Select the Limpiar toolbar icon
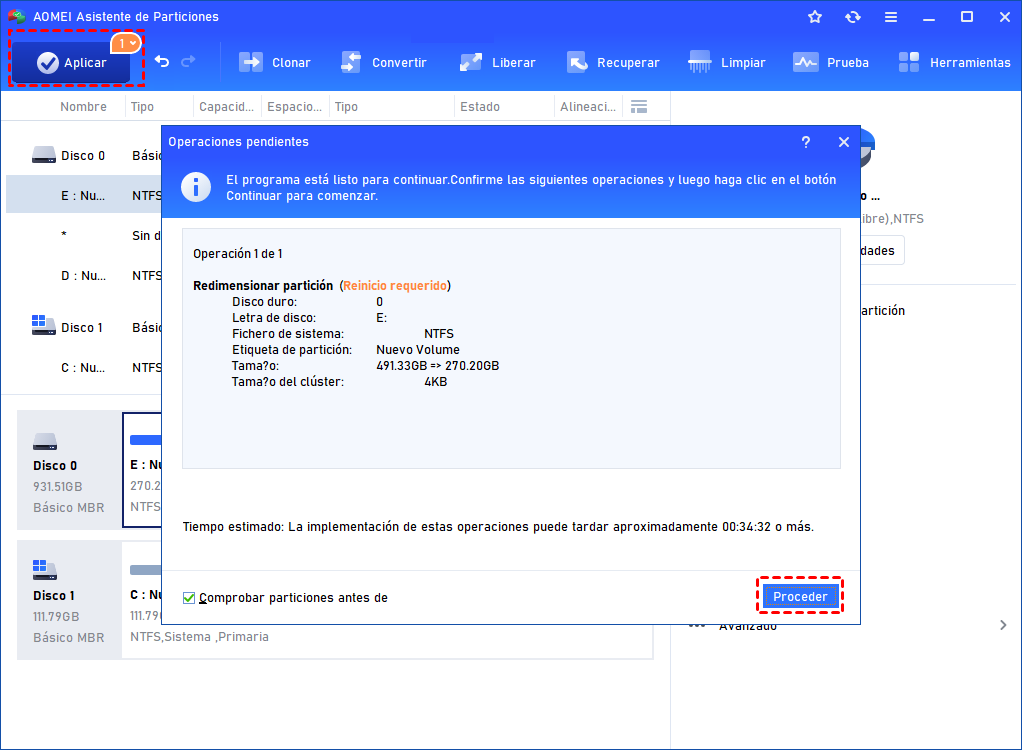 pyautogui.click(x=727, y=62)
